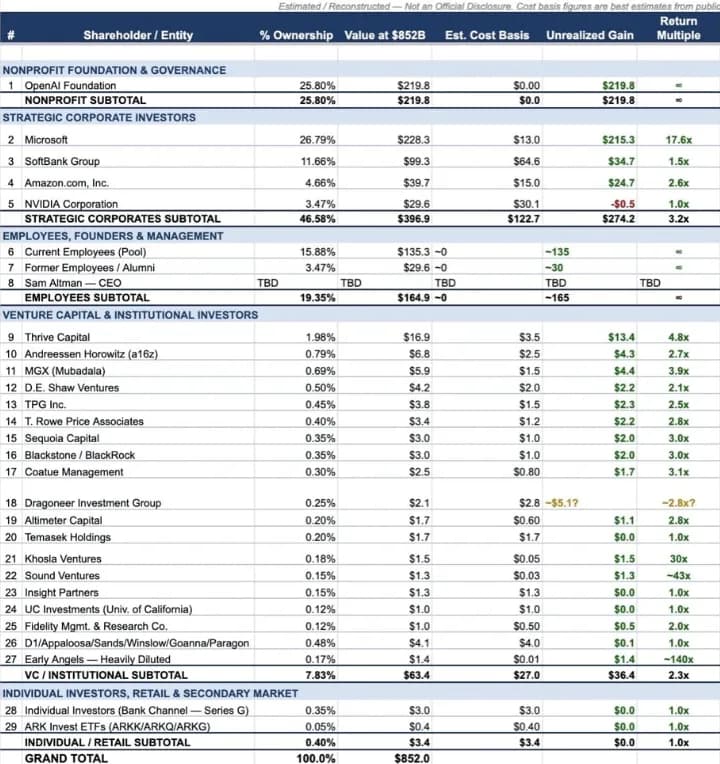The width and height of the screenshot is (720, 764).
Task: Click the 'Altimeter Capital' cell
Action: tap(63, 520)
